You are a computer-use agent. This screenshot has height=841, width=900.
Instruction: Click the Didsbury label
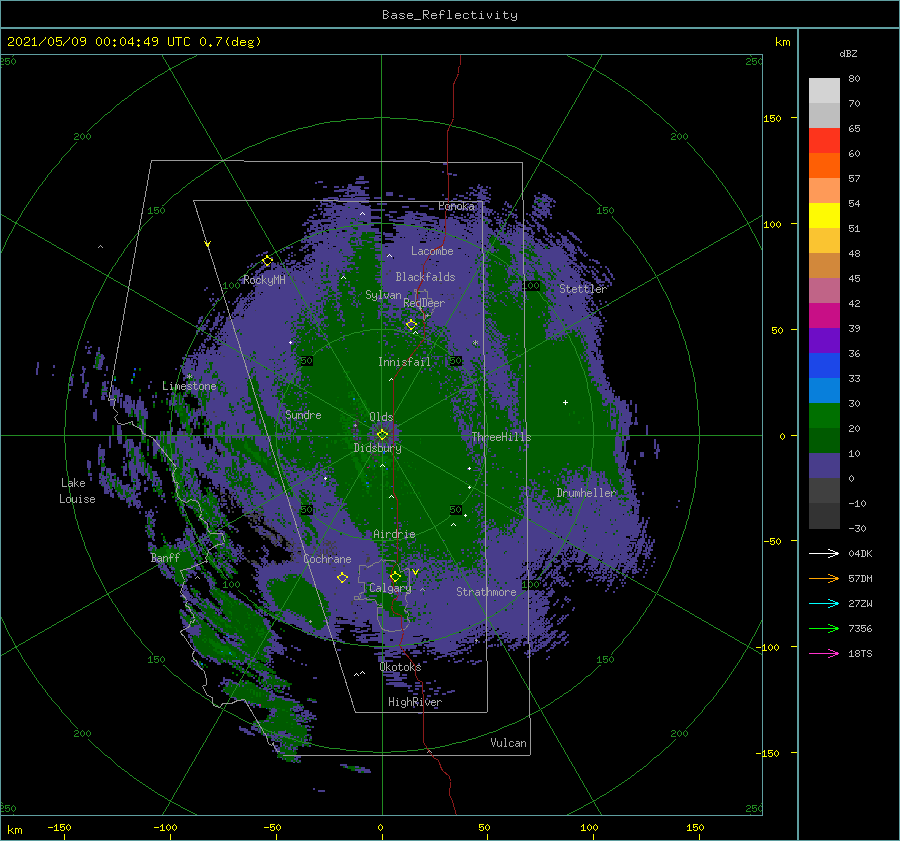point(377,448)
